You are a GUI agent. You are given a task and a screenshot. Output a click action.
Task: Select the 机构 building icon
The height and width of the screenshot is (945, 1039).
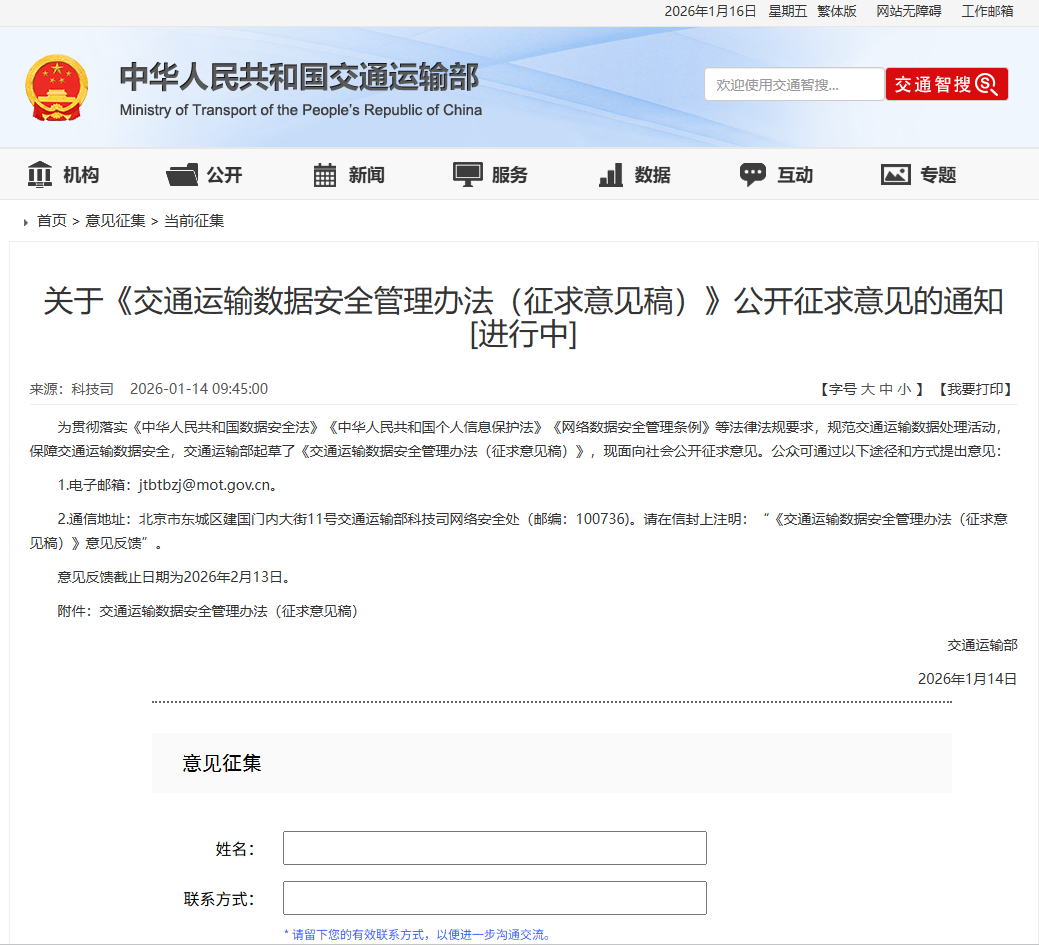pyautogui.click(x=40, y=173)
